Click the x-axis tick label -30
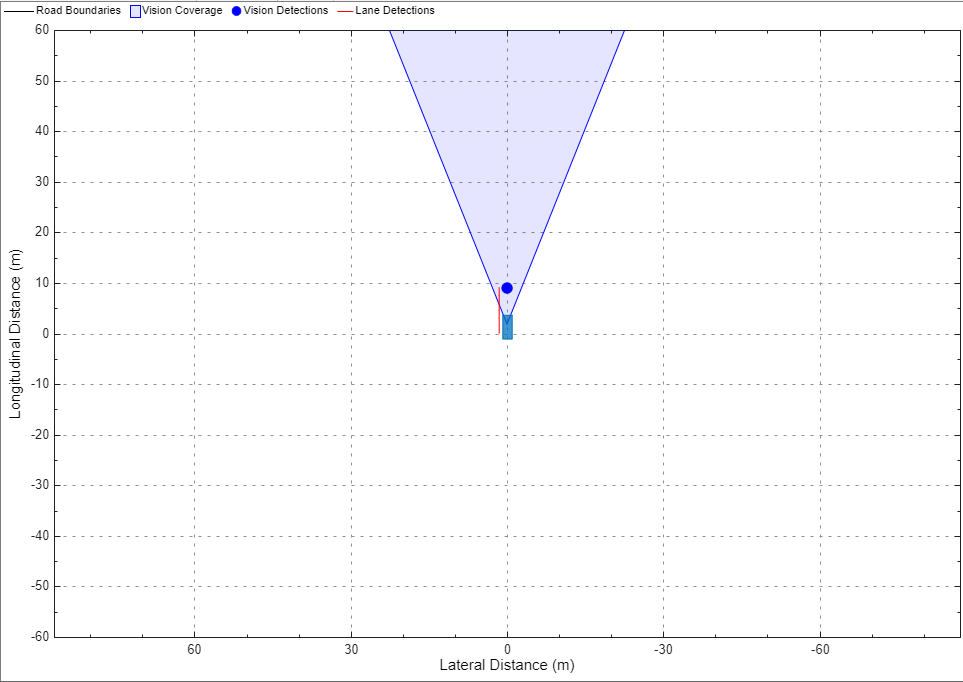This screenshot has height=682, width=963. (663, 649)
